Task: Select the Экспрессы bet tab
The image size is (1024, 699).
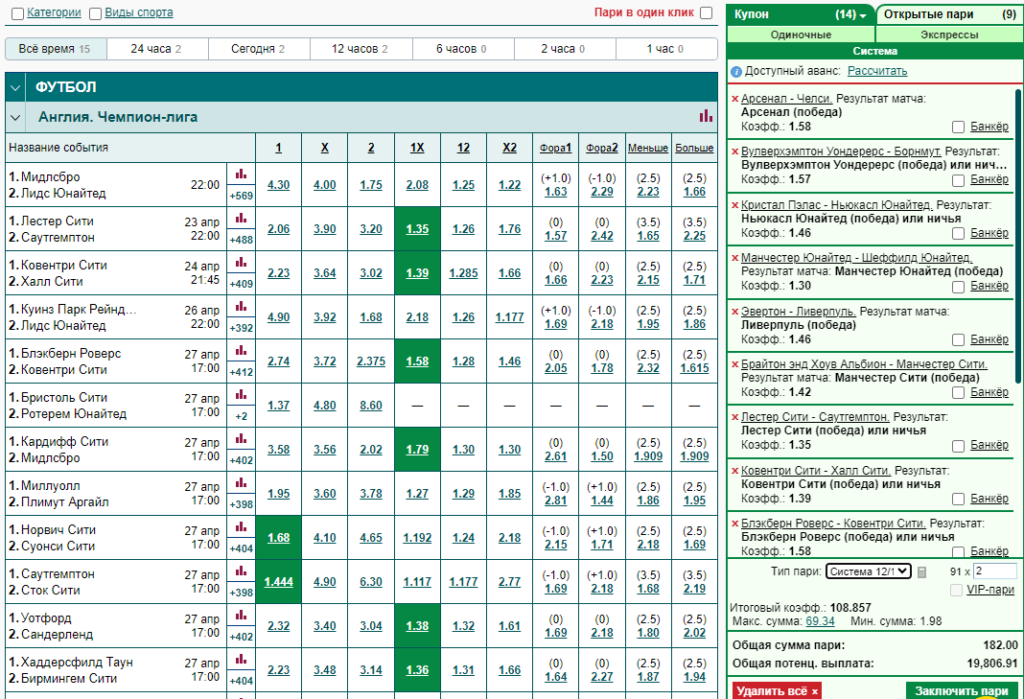Action: click(x=950, y=35)
